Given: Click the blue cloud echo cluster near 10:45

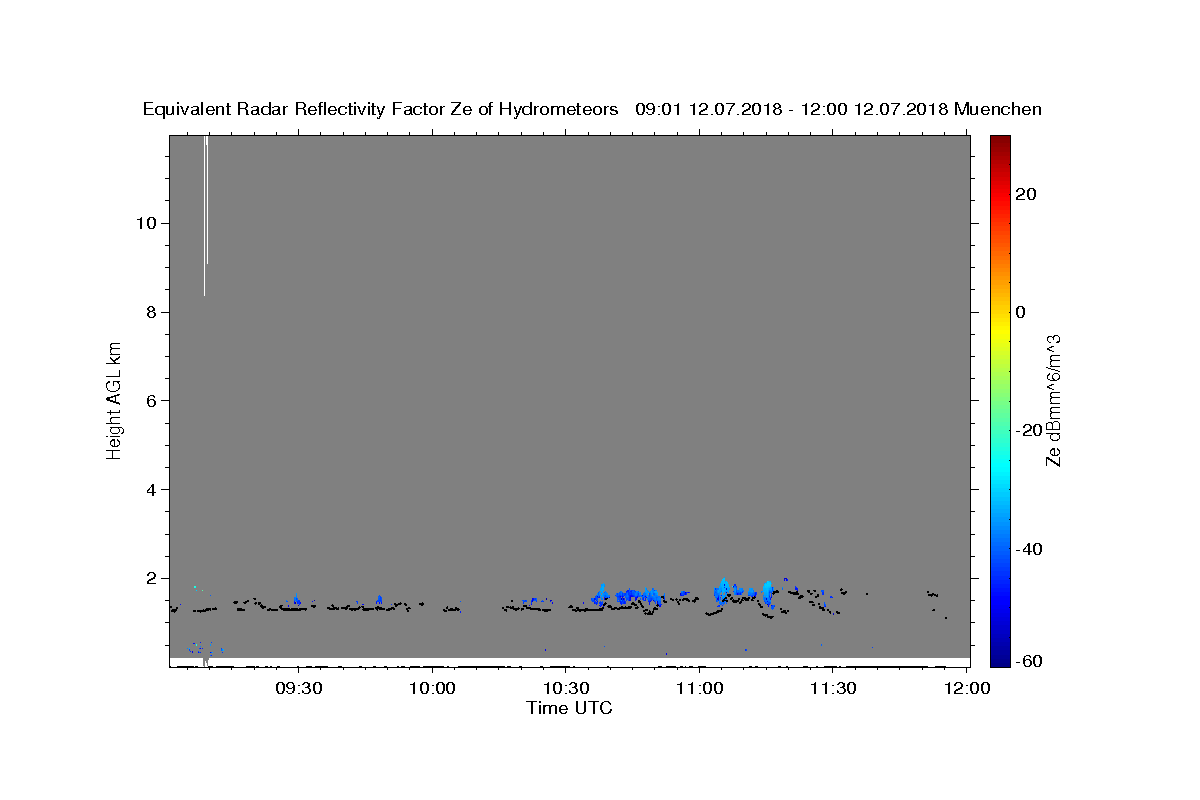Looking at the screenshot, I should point(638,597).
